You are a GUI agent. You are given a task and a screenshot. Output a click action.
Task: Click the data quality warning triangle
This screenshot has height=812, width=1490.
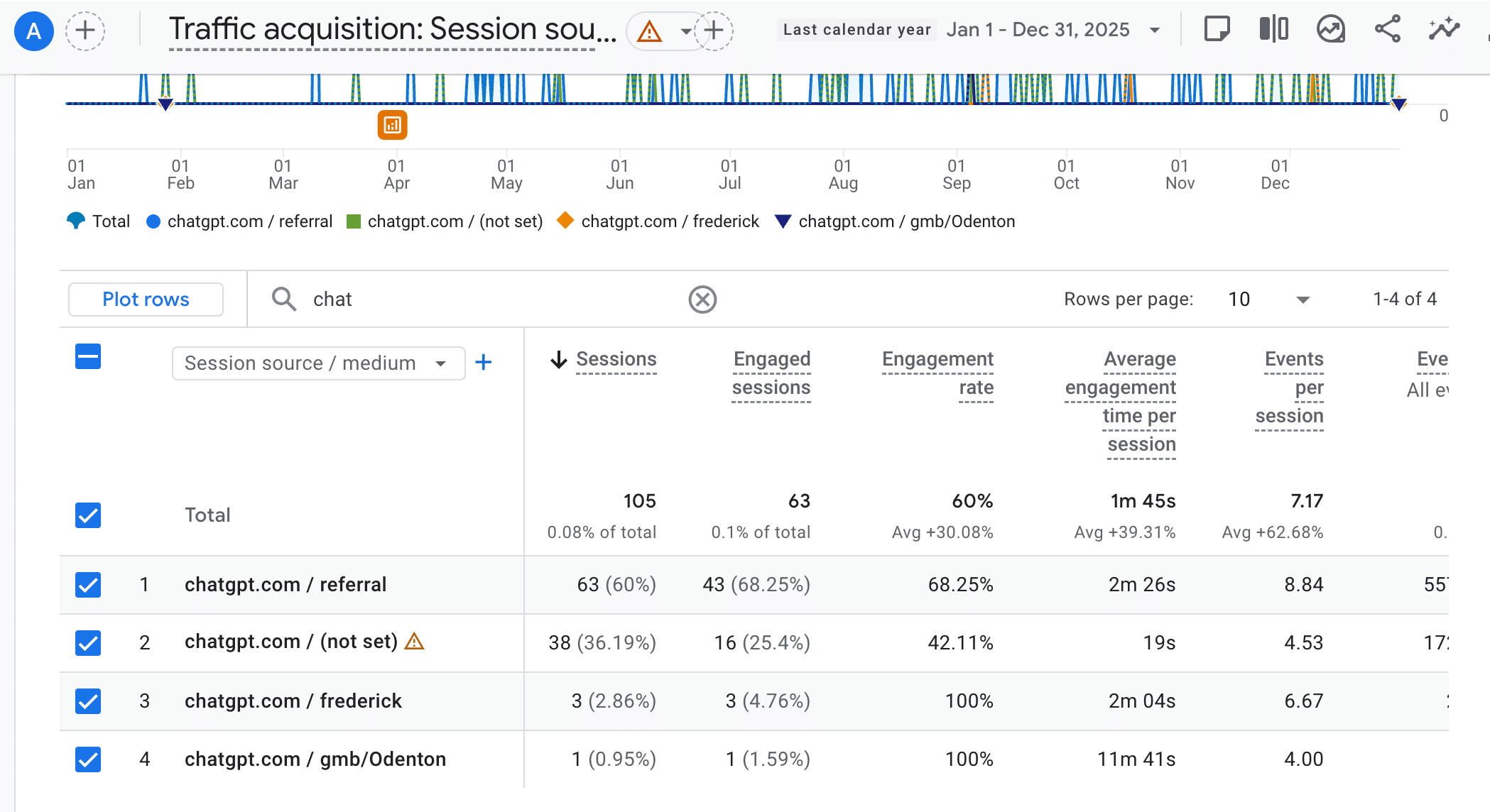pos(649,31)
